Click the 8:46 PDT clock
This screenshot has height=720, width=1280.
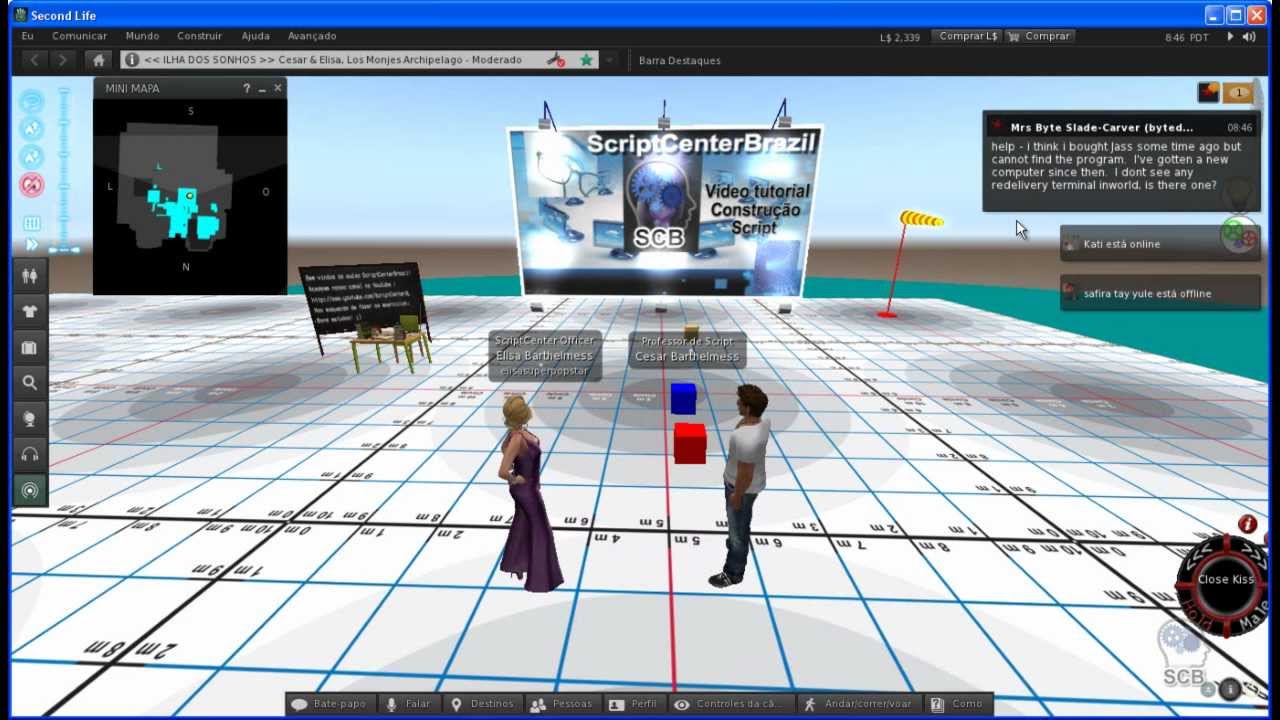1187,37
